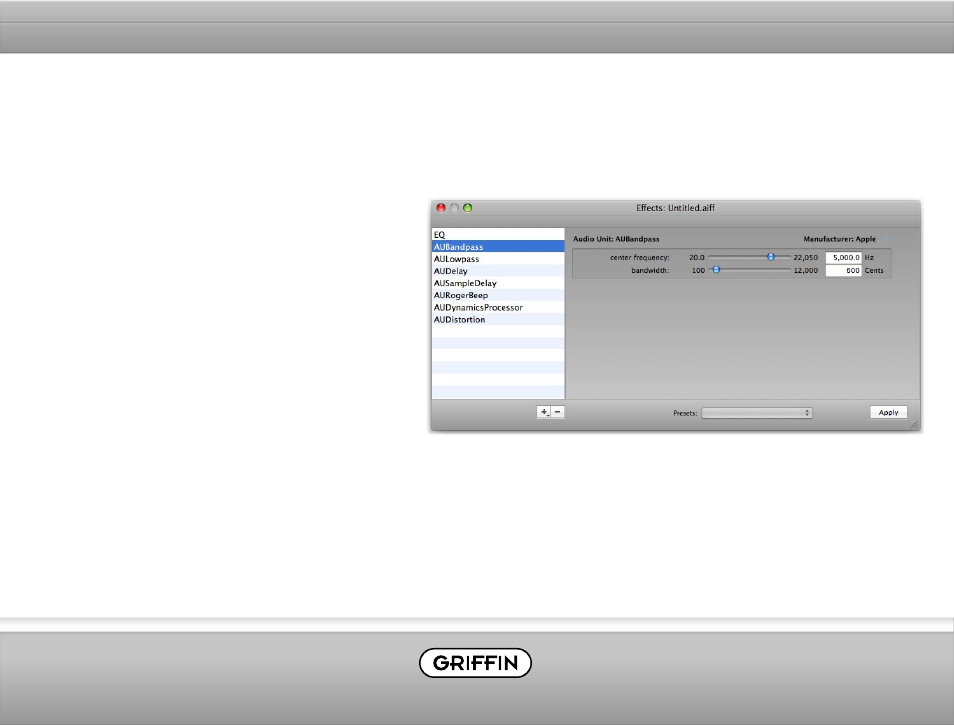Image resolution: width=954 pixels, height=725 pixels.
Task: Select the AUBandpass effect
Action: [x=498, y=247]
